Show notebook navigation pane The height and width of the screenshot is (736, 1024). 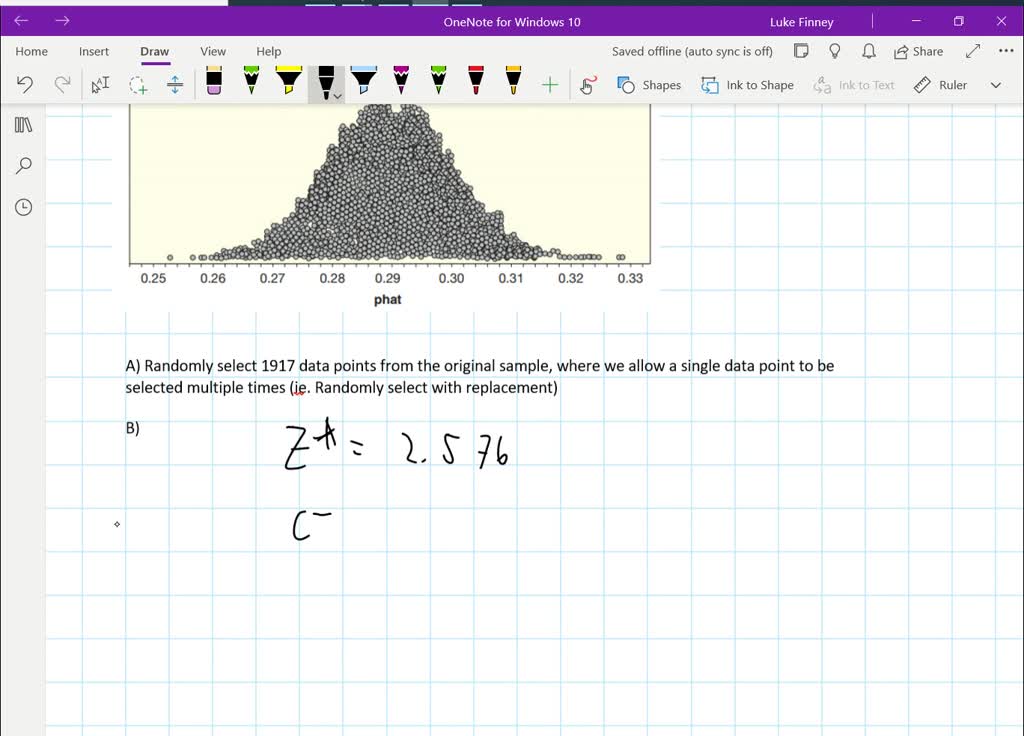pos(24,124)
